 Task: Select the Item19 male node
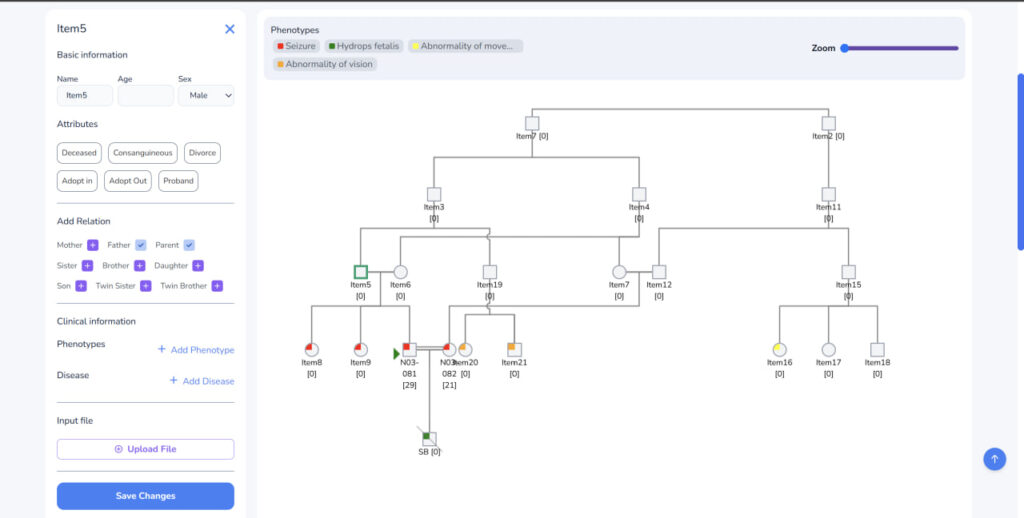(x=490, y=272)
